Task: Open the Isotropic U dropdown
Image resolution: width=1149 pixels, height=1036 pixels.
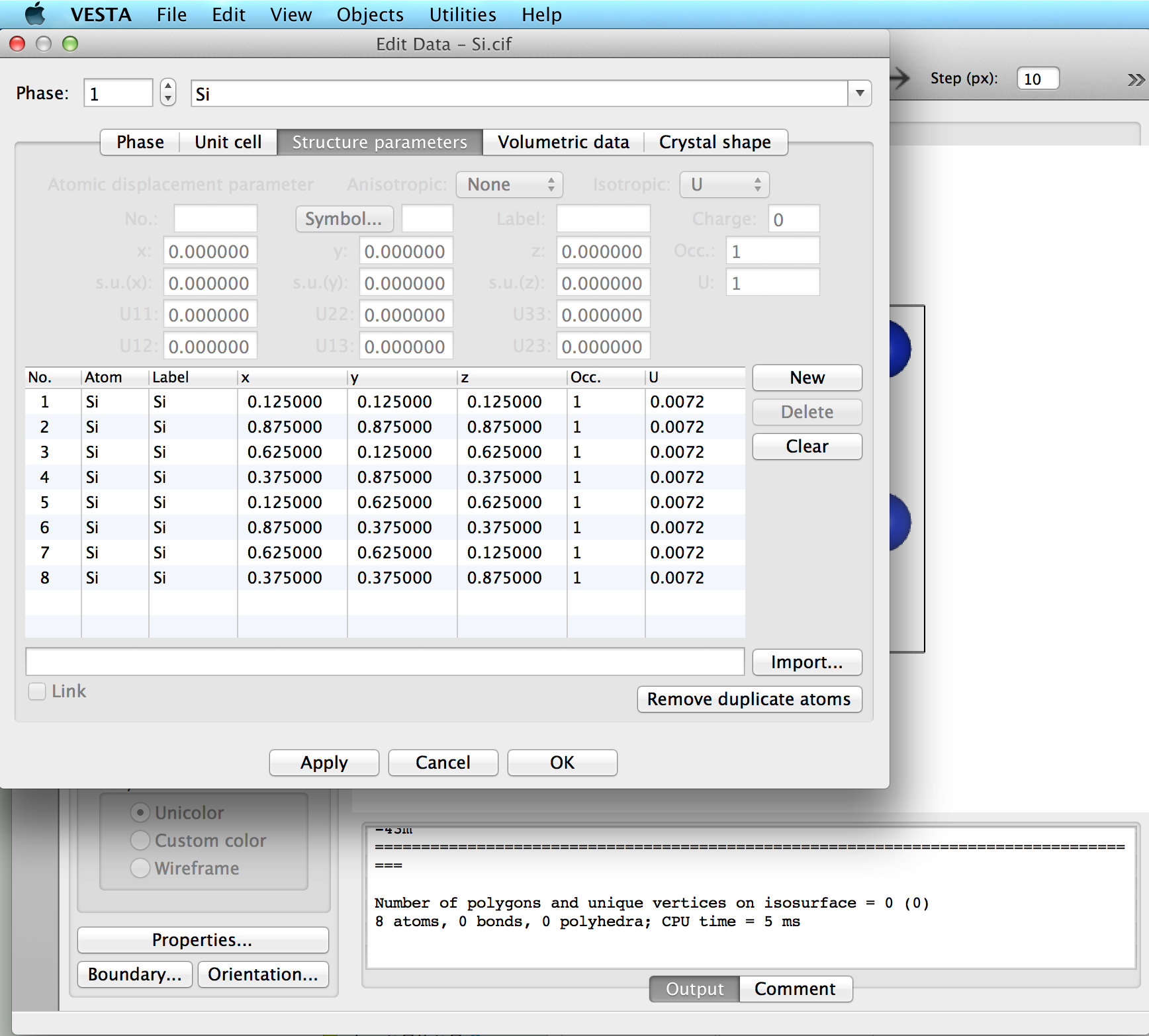Action: [725, 185]
